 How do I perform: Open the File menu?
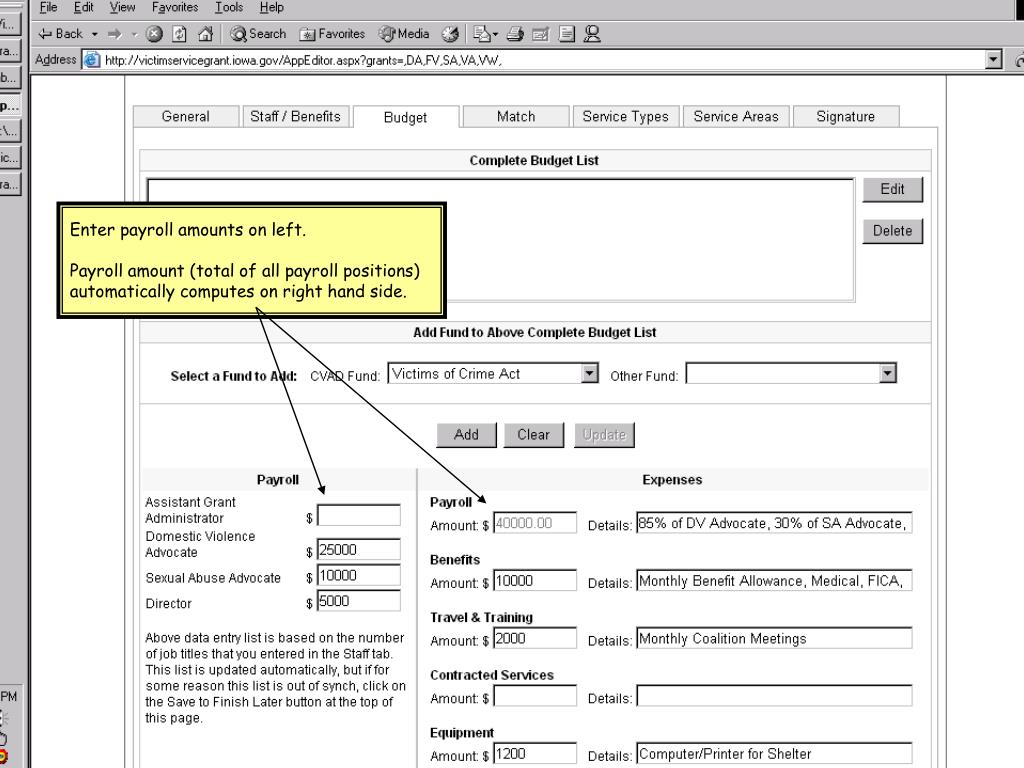[48, 7]
